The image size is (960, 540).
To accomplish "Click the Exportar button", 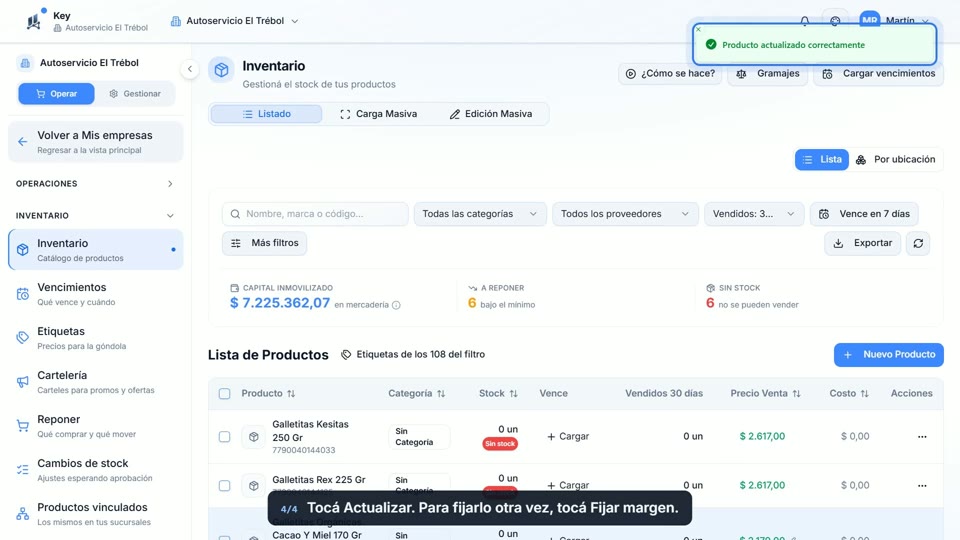I will pos(862,243).
